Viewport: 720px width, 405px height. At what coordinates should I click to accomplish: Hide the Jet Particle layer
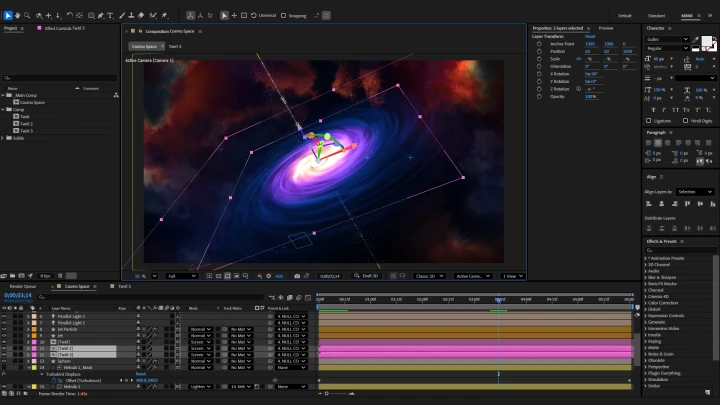pyautogui.click(x=4, y=329)
